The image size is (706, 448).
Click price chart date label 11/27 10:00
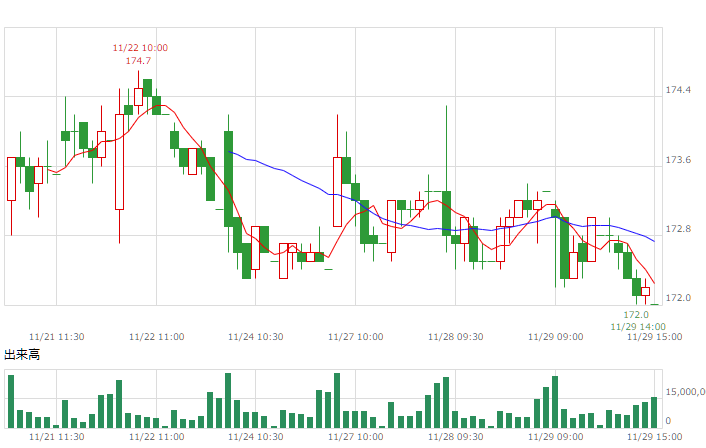coord(356,337)
